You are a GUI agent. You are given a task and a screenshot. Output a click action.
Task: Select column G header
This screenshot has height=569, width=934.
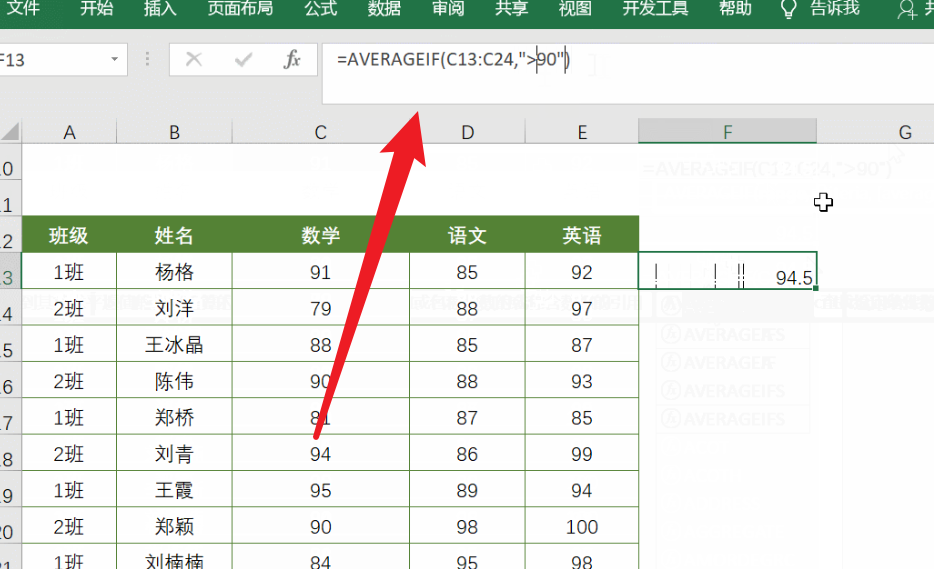876,132
